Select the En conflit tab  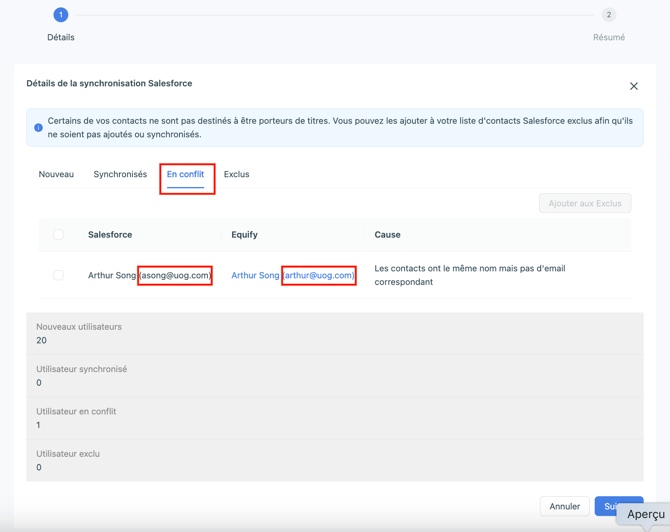[x=185, y=174]
